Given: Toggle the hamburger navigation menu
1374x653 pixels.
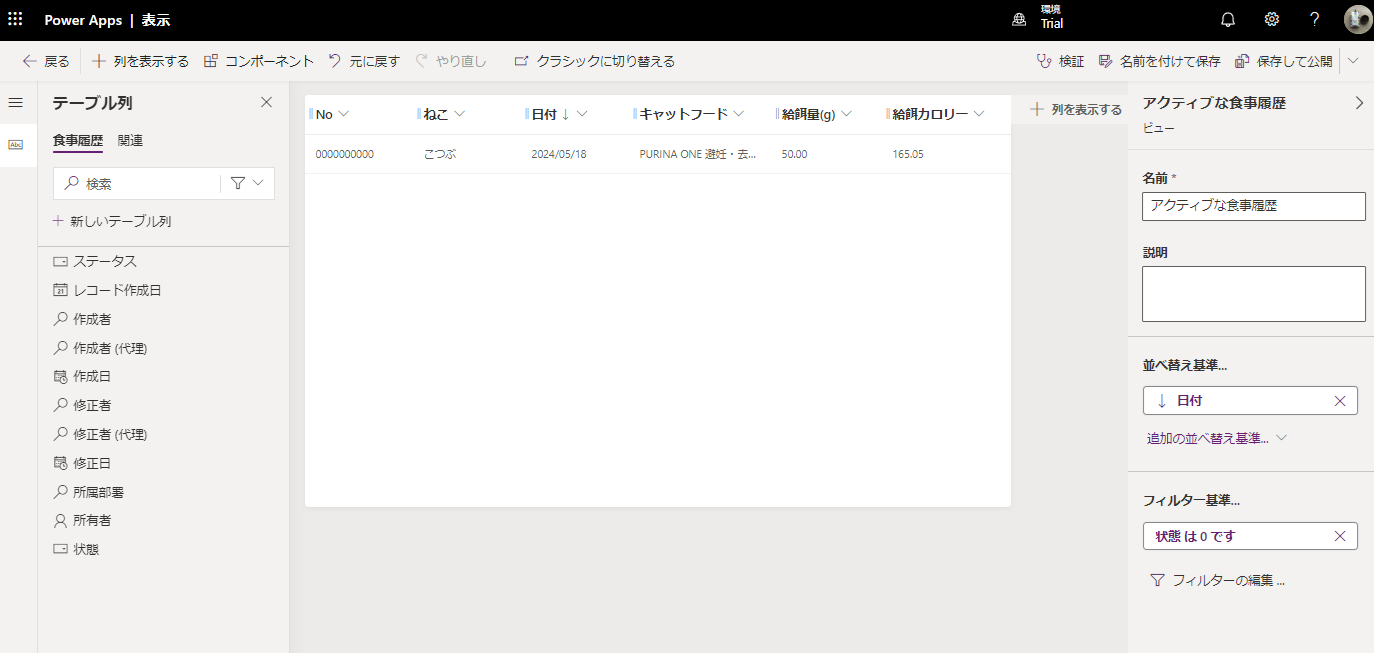Looking at the screenshot, I should [x=15, y=103].
